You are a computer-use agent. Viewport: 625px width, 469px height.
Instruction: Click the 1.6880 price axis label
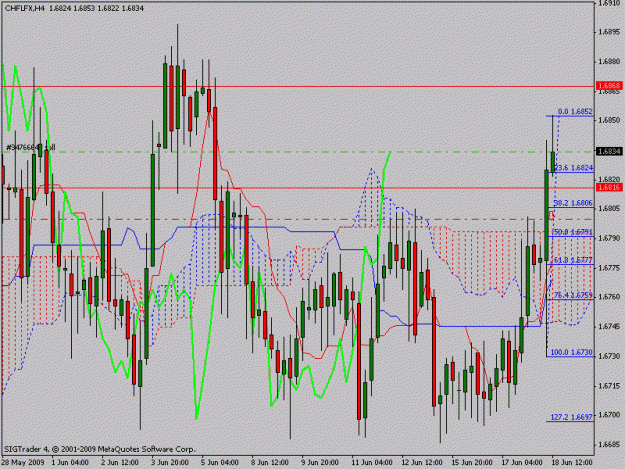(x=610, y=62)
